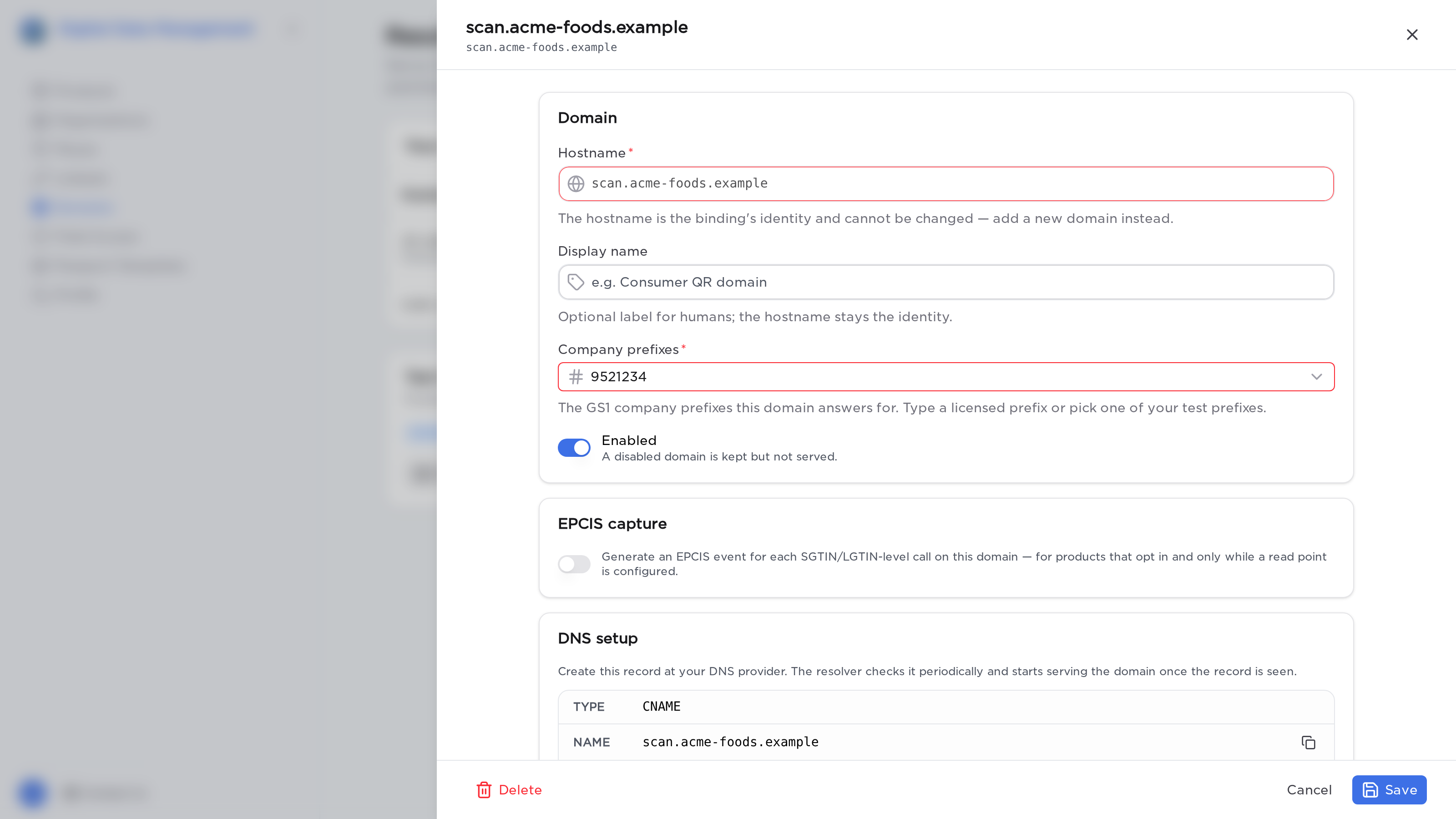Click the EPCIS capture heading
Image resolution: width=1456 pixels, height=819 pixels.
coord(612,523)
